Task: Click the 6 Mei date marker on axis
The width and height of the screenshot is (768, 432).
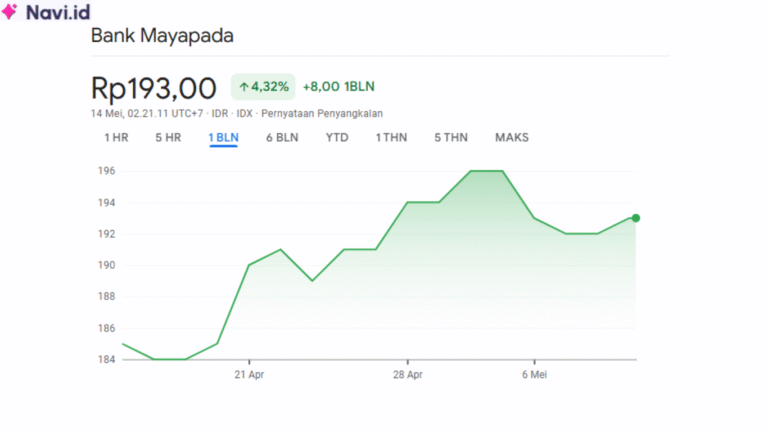Action: pyautogui.click(x=534, y=375)
